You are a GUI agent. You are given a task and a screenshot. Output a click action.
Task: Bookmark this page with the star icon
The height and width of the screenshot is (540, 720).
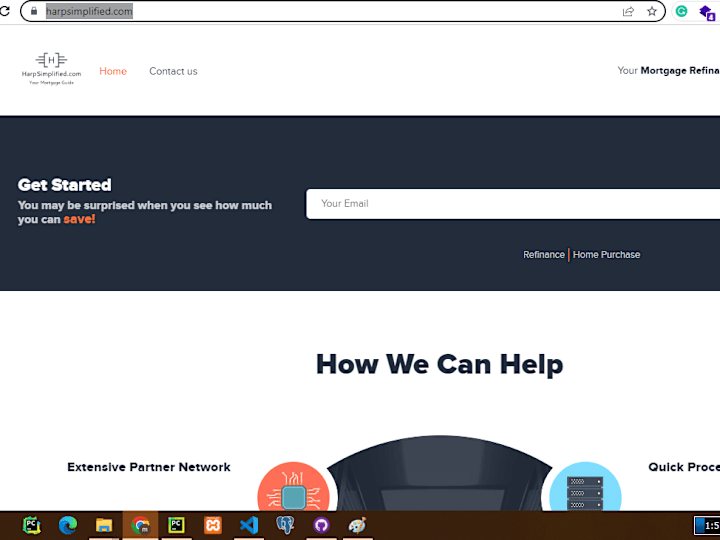652,11
